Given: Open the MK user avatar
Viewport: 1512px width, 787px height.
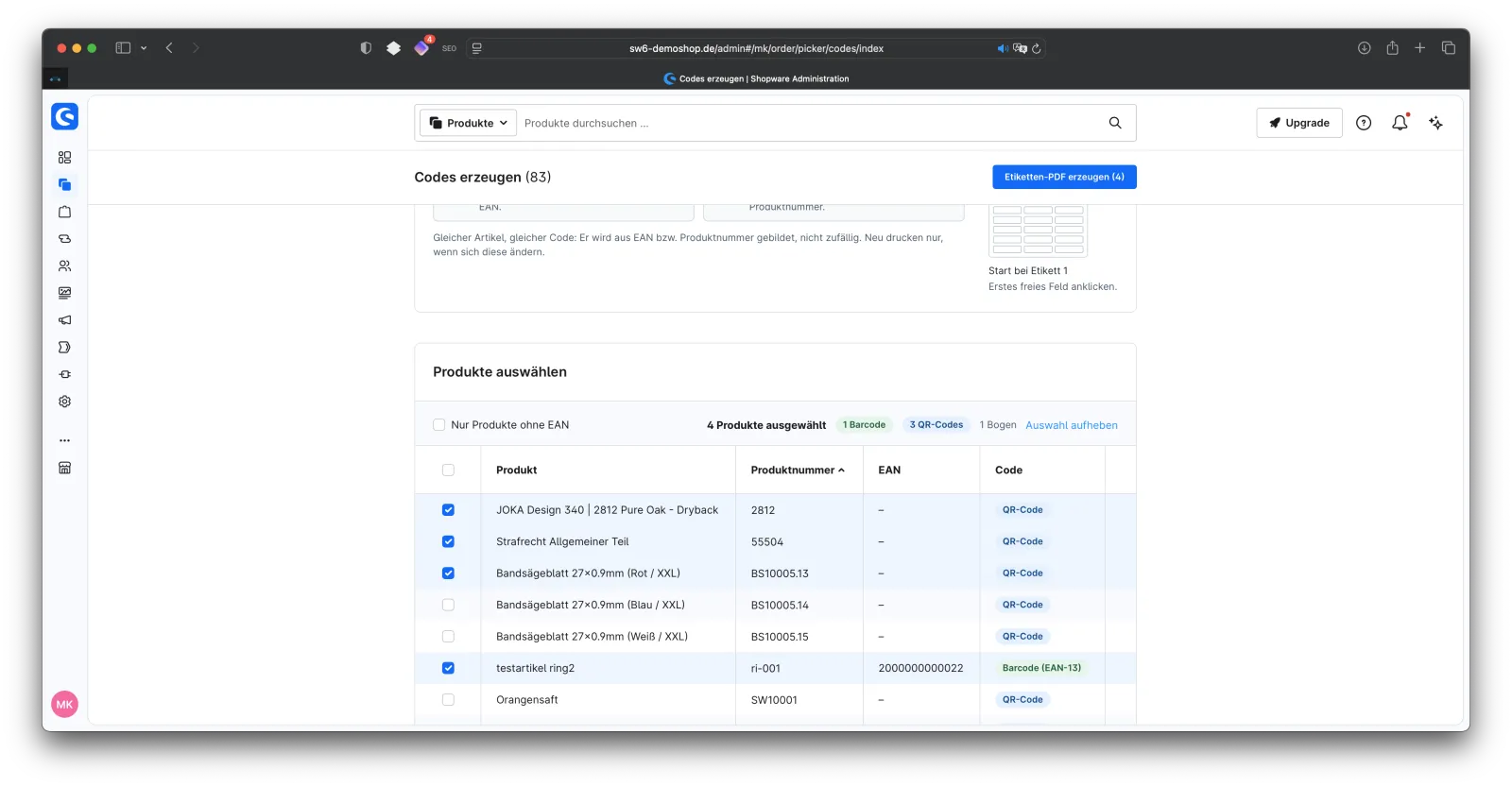Looking at the screenshot, I should 64,705.
